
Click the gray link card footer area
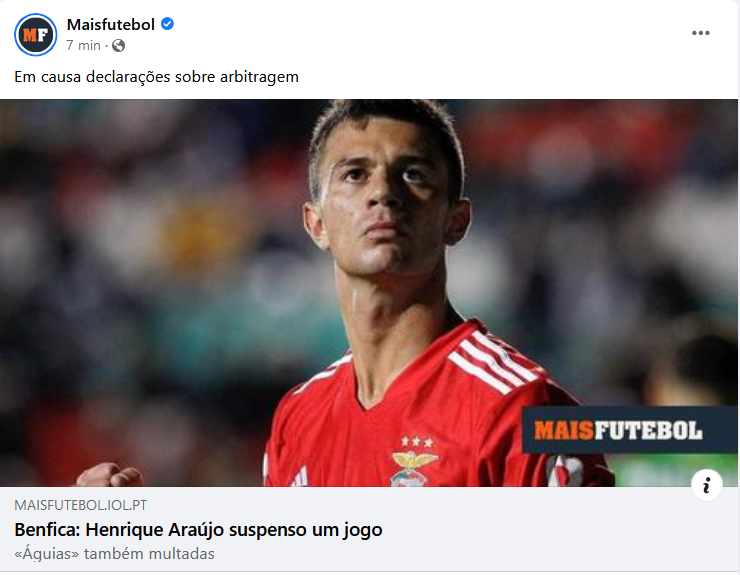pos(369,529)
